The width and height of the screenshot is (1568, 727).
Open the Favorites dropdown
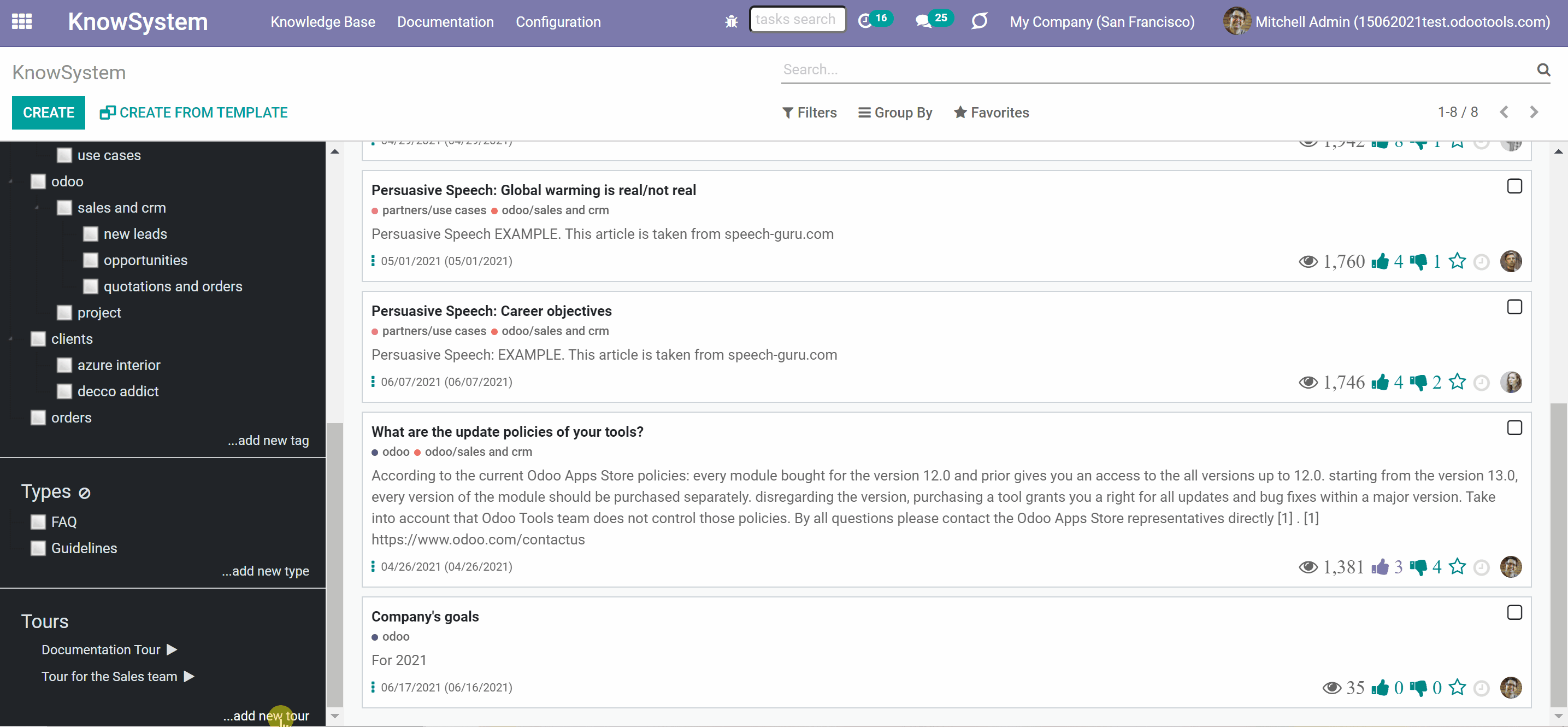[991, 112]
